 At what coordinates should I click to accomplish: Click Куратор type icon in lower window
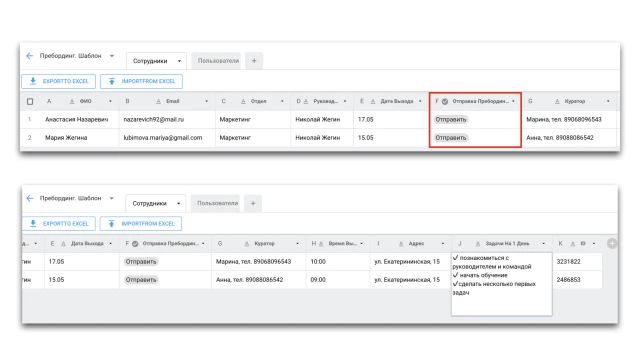click(x=247, y=244)
